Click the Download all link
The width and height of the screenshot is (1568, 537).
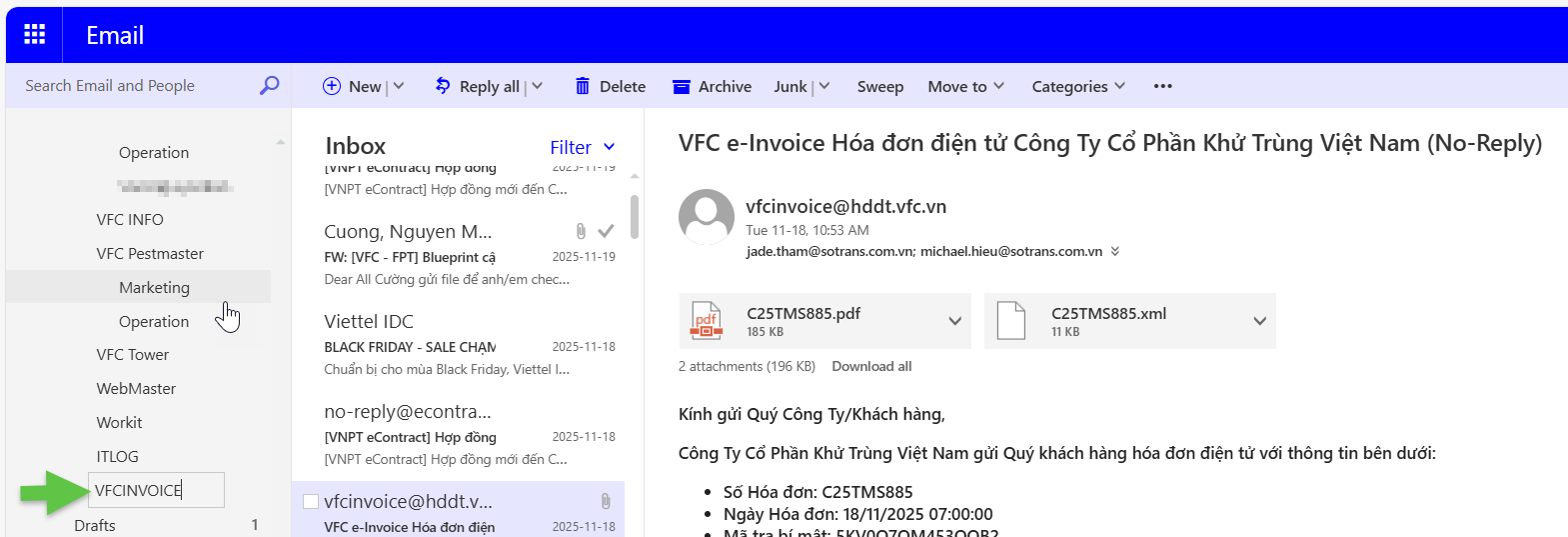[871, 366]
